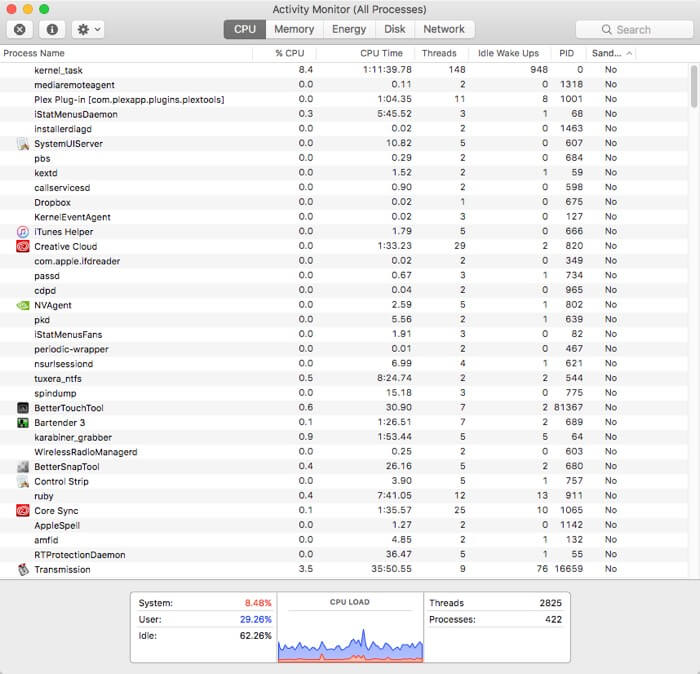Switch to the Memory tab
Viewport: 700px width, 674px height.
294,29
